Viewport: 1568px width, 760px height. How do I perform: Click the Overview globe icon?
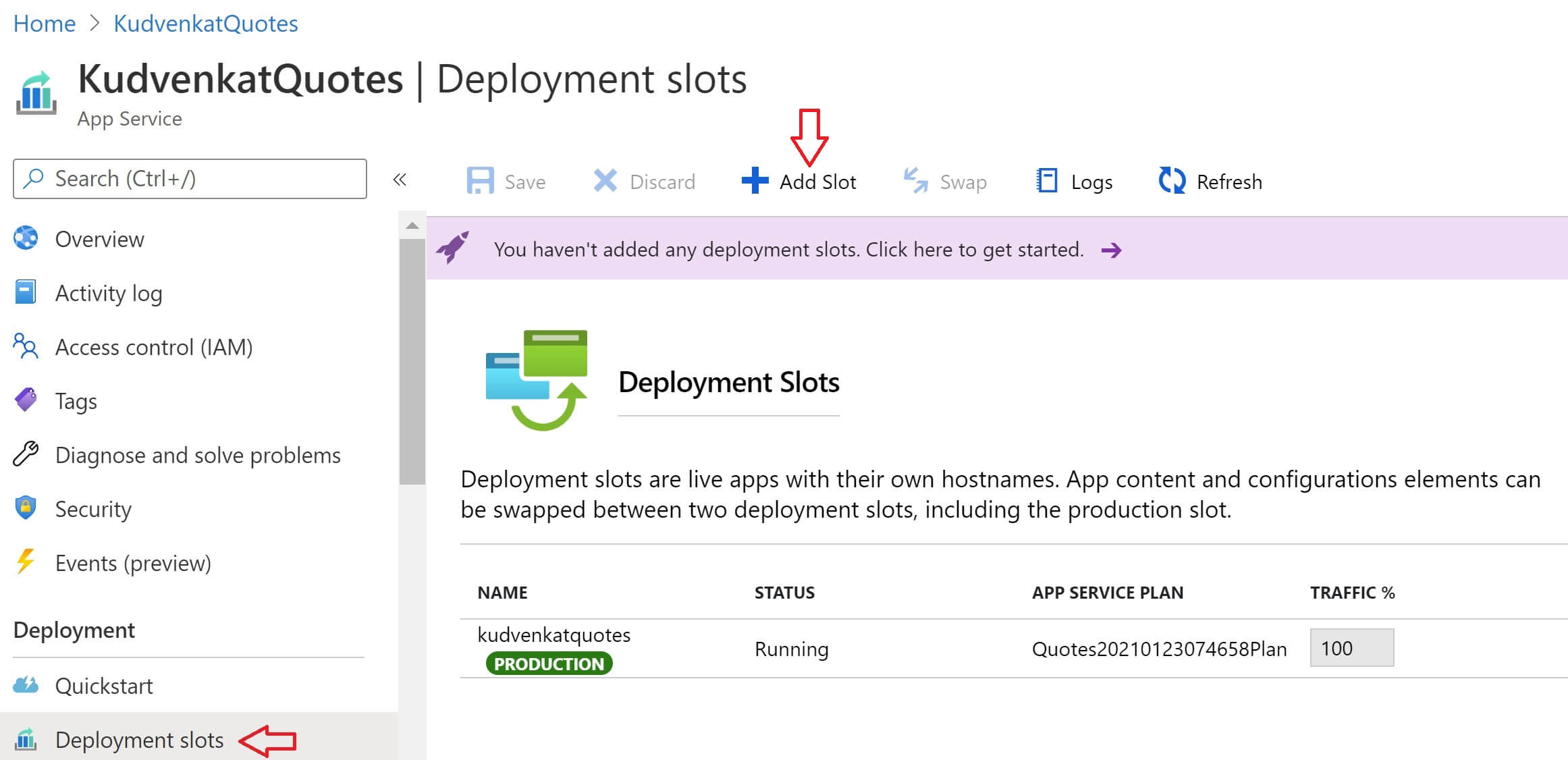[26, 238]
